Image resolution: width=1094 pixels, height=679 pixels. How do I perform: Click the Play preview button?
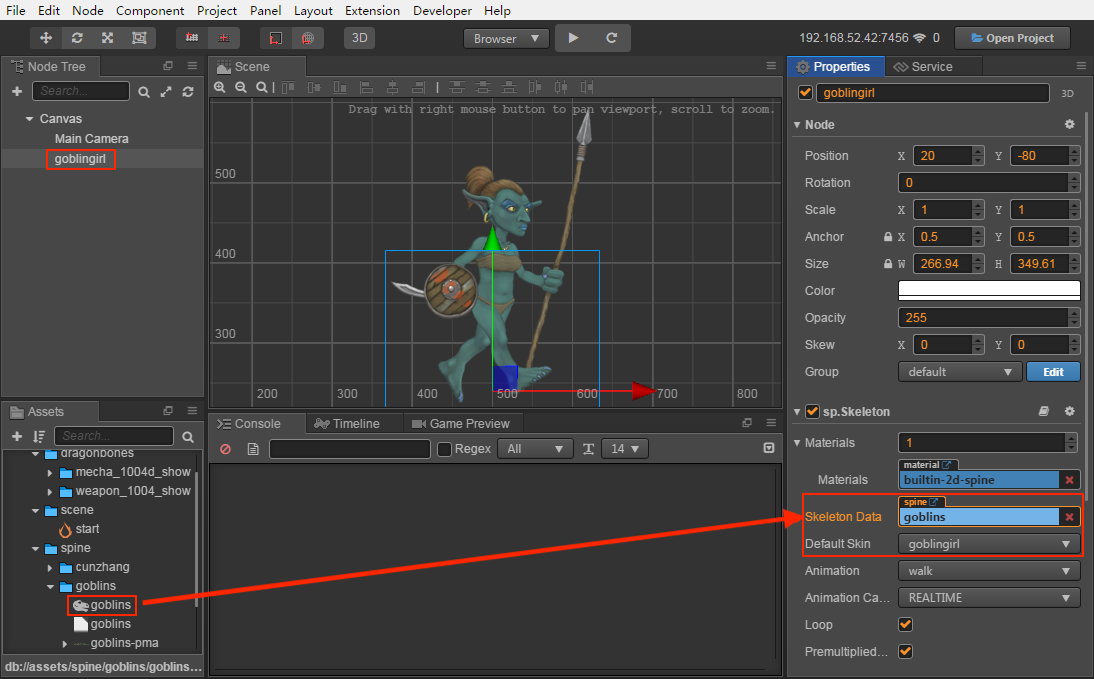[x=574, y=38]
